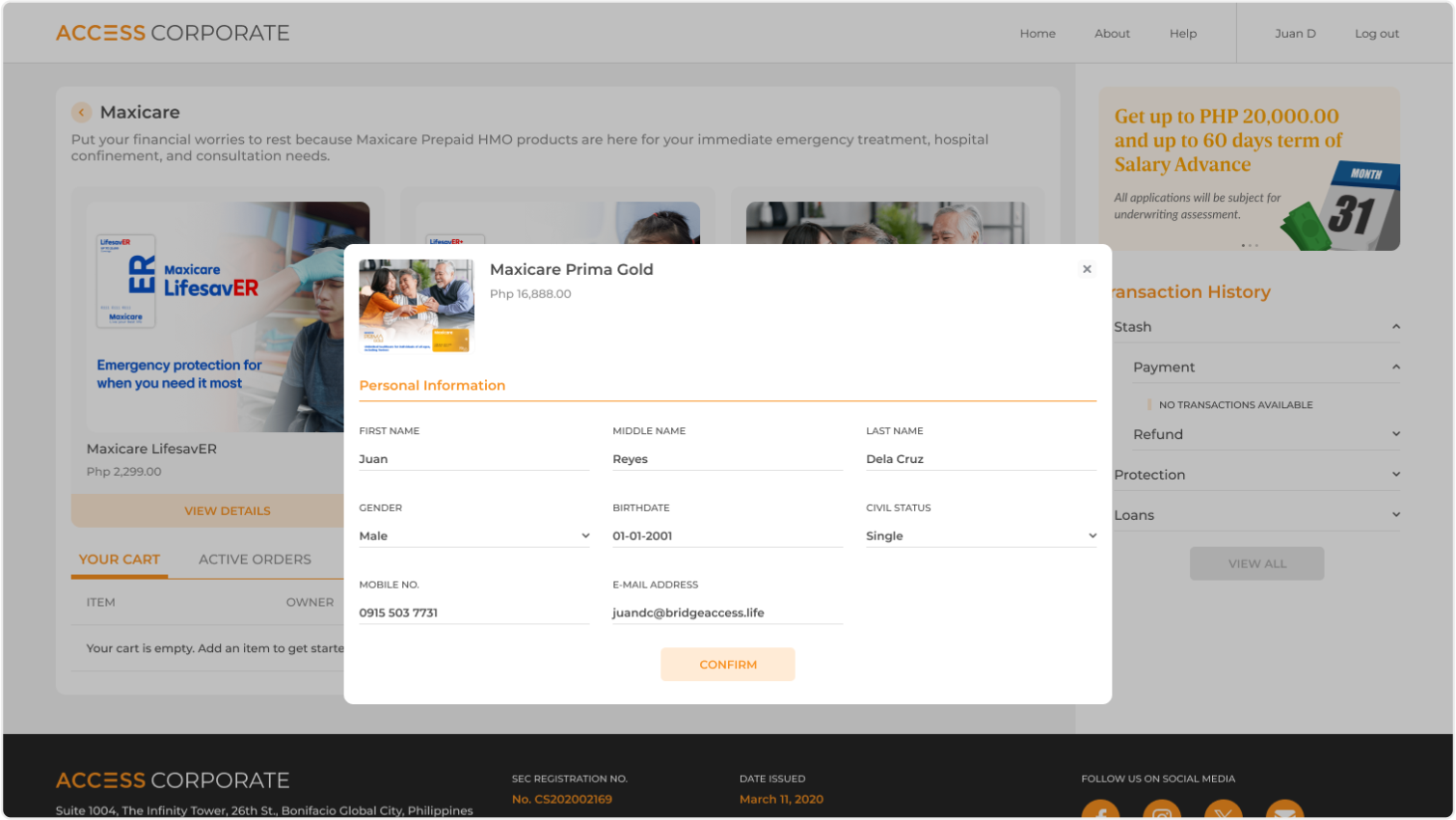
Task: Close the Maximare Prima Gold dialog
Action: [1087, 269]
